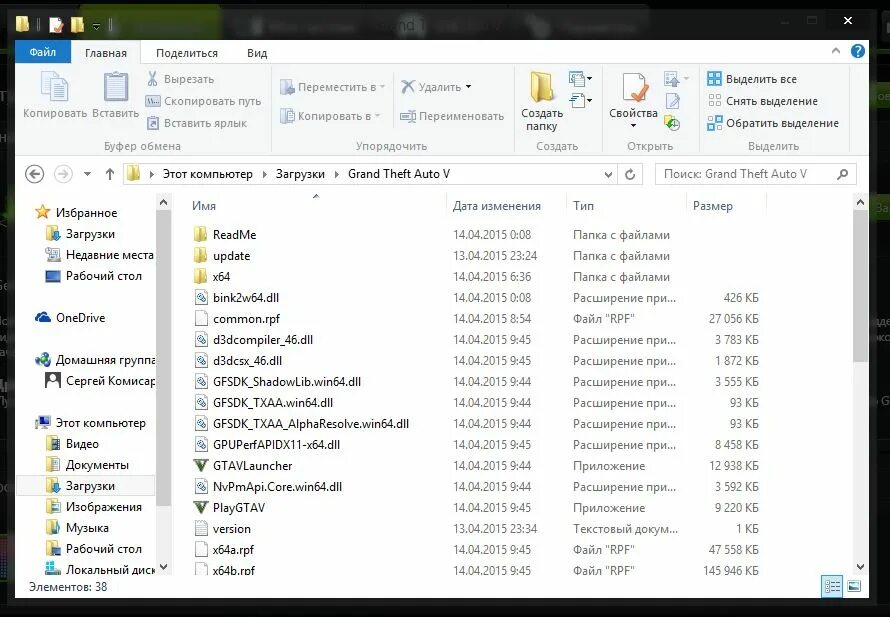
Task: Open the easy access dropdown icon
Action: (580, 101)
